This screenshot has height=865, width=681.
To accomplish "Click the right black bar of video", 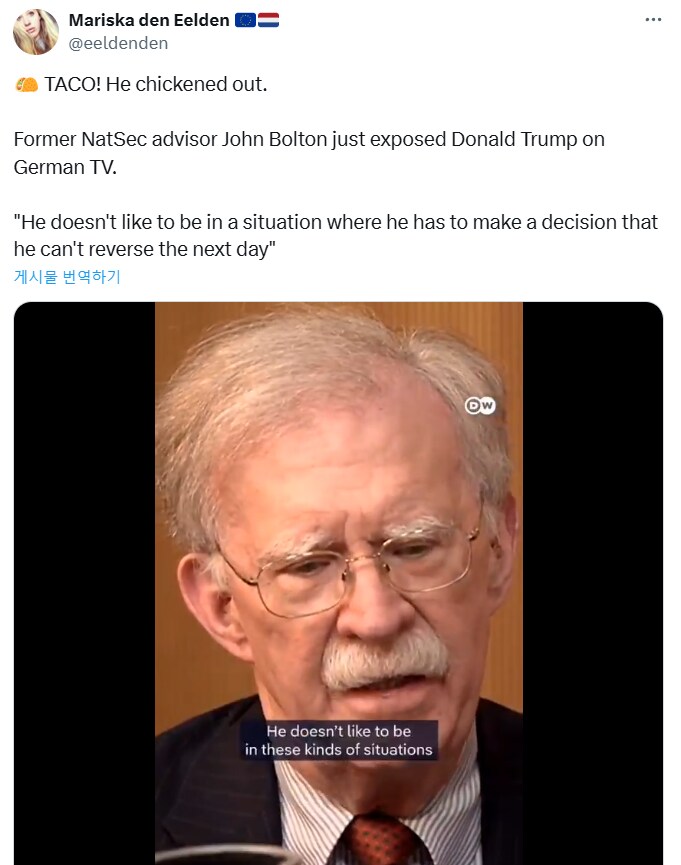I will [x=593, y=583].
